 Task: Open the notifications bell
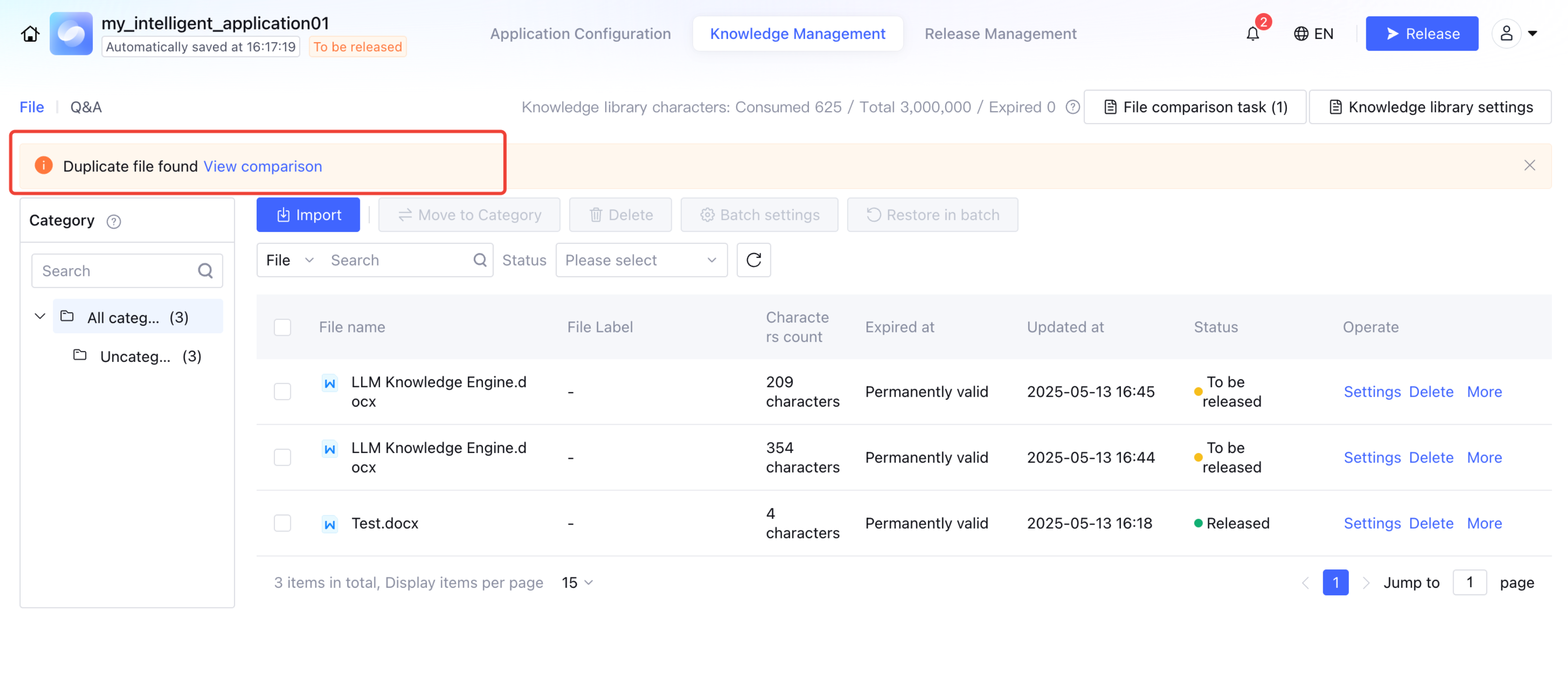click(x=1252, y=34)
